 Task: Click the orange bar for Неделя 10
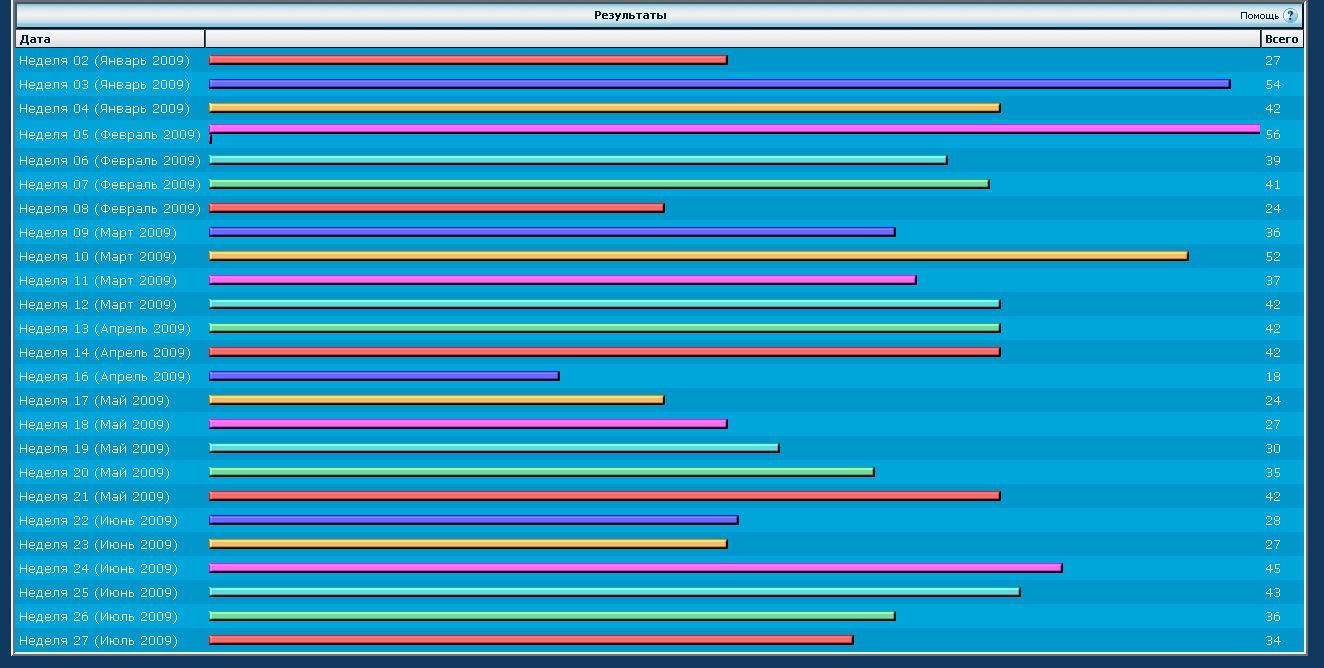pyautogui.click(x=698, y=256)
